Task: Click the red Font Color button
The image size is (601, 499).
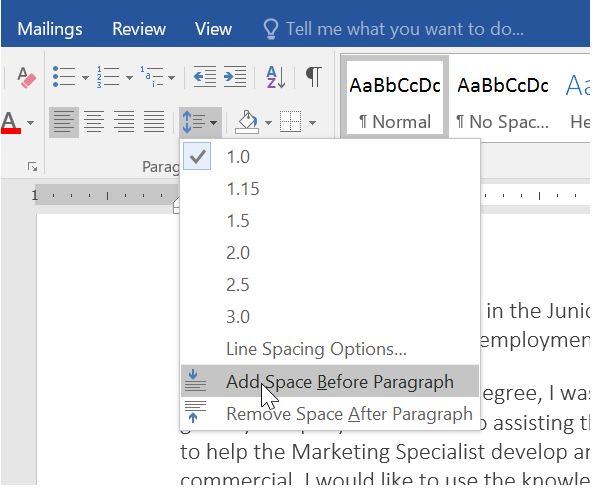Action: pos(10,123)
